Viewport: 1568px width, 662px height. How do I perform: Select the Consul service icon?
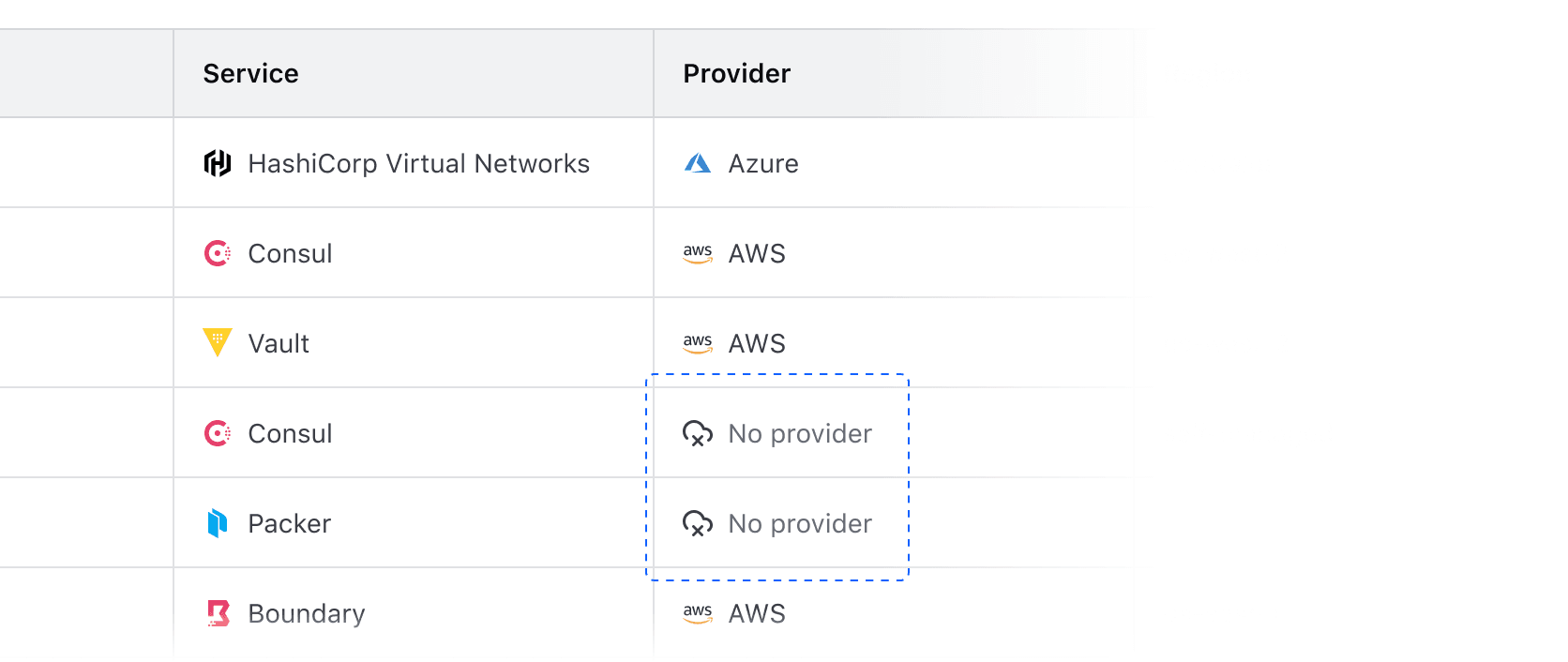click(x=218, y=252)
